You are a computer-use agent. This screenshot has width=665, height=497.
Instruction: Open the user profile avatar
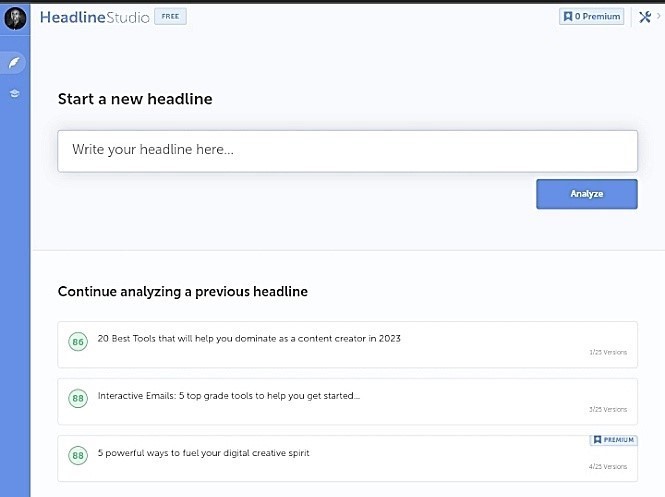click(x=15, y=19)
